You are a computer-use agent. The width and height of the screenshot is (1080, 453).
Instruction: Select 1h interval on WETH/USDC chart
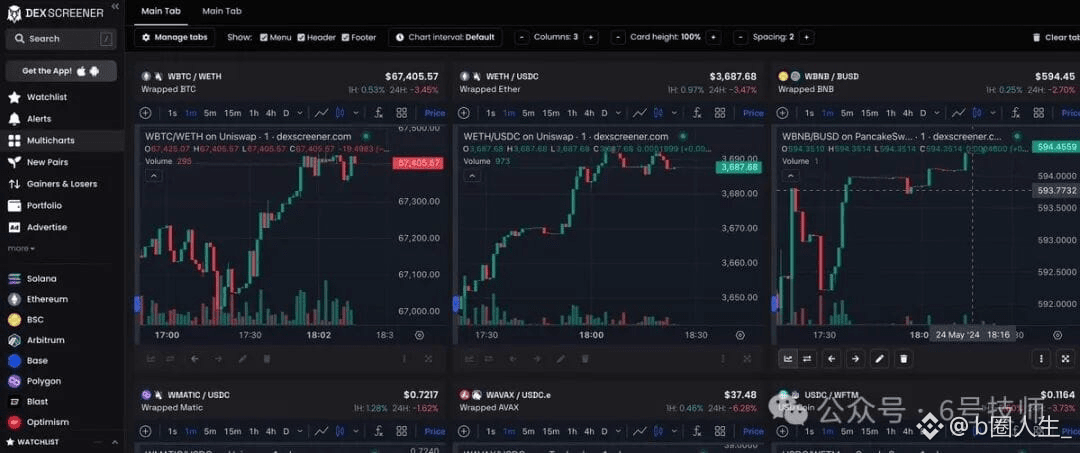(572, 113)
